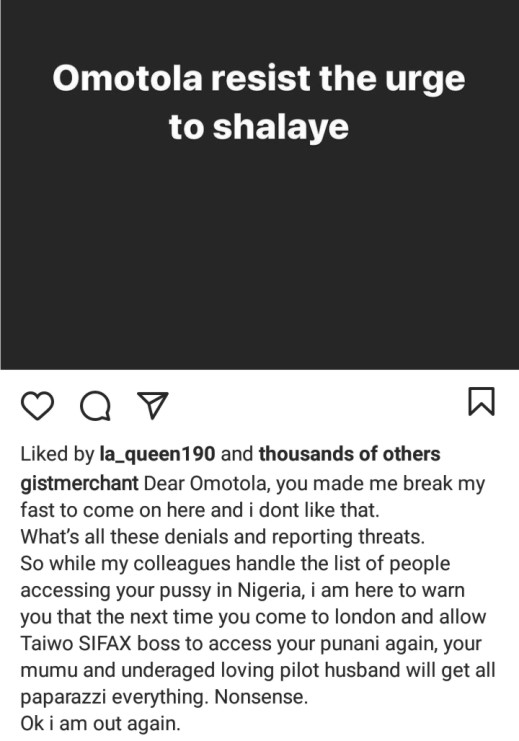The image size is (519, 741).
Task: Click the 'Omotola resist the urge' headline text
Action: 259,78
